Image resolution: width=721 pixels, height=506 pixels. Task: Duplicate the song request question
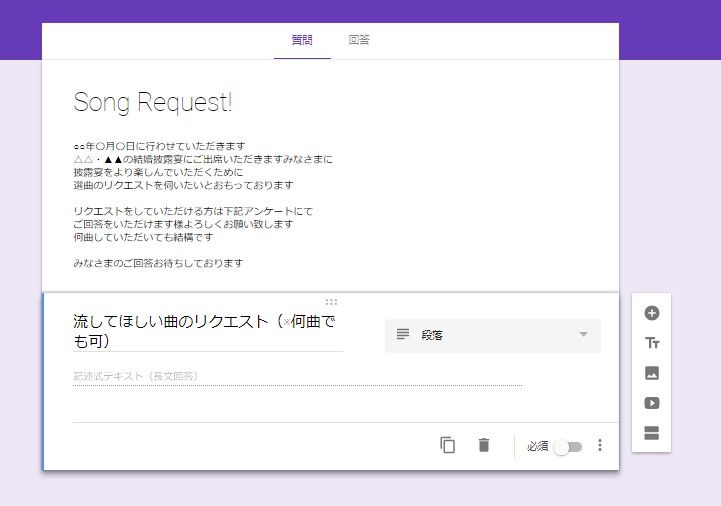tap(448, 446)
